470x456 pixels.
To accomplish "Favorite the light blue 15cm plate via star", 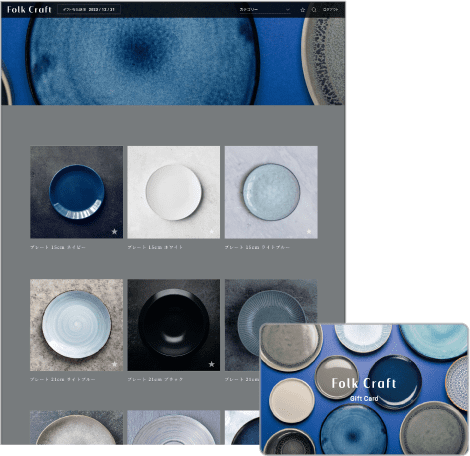I will pyautogui.click(x=309, y=231).
